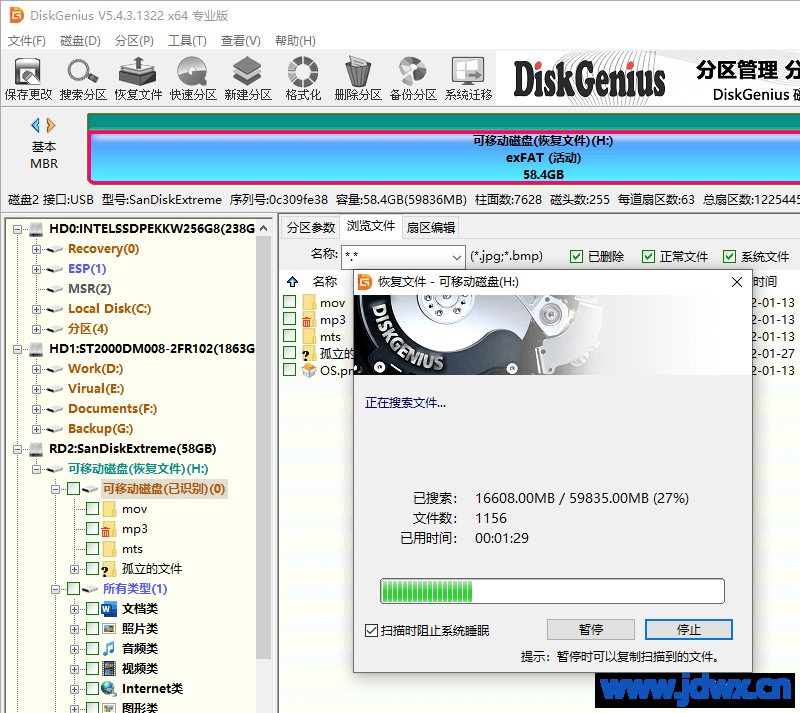Click the 删除分区 delete partition icon
Screen dimensions: 800x713
pos(358,79)
